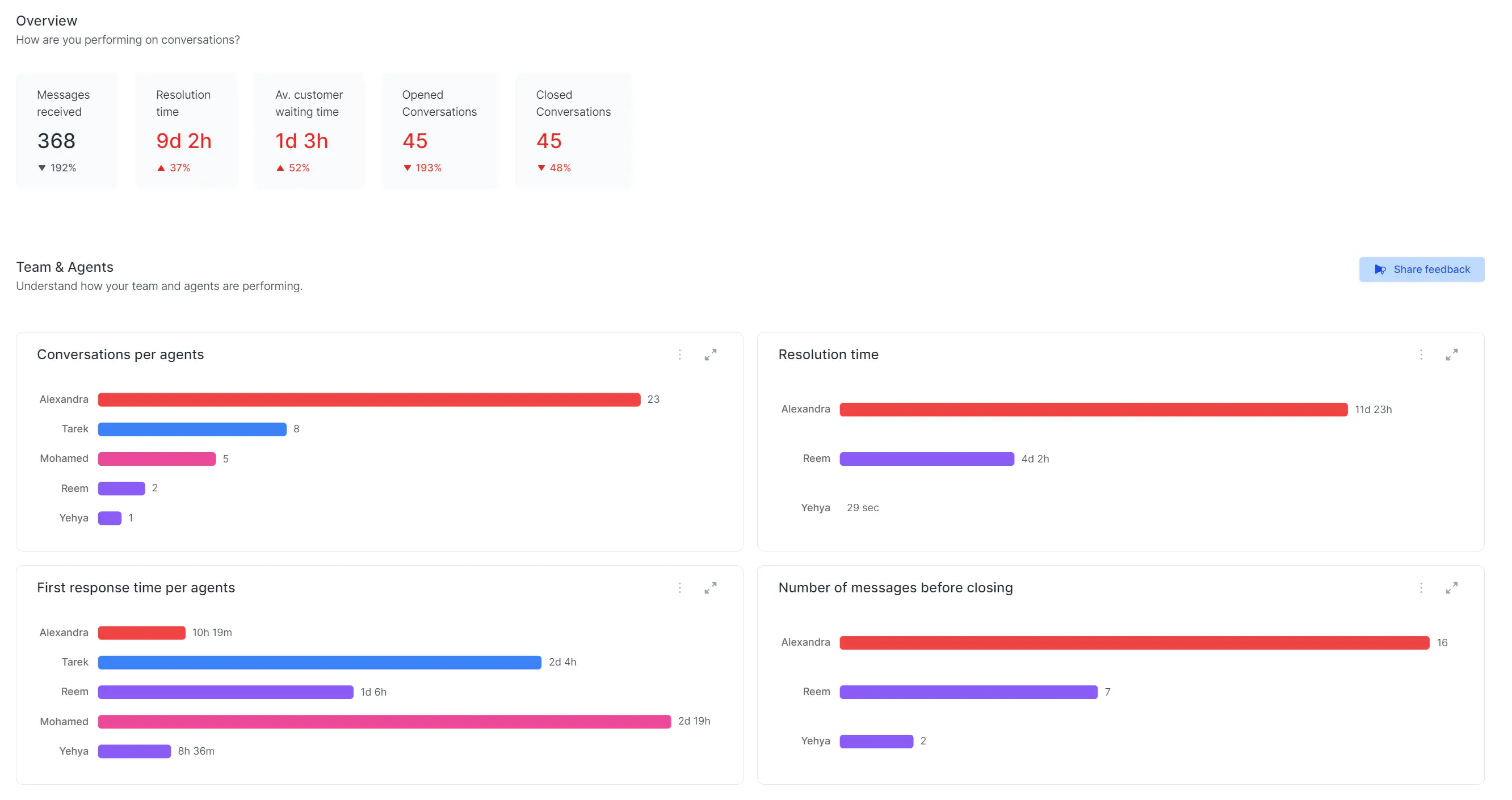Expand the Resolution time chart
Screen dimensions: 1512x800
coord(1451,355)
